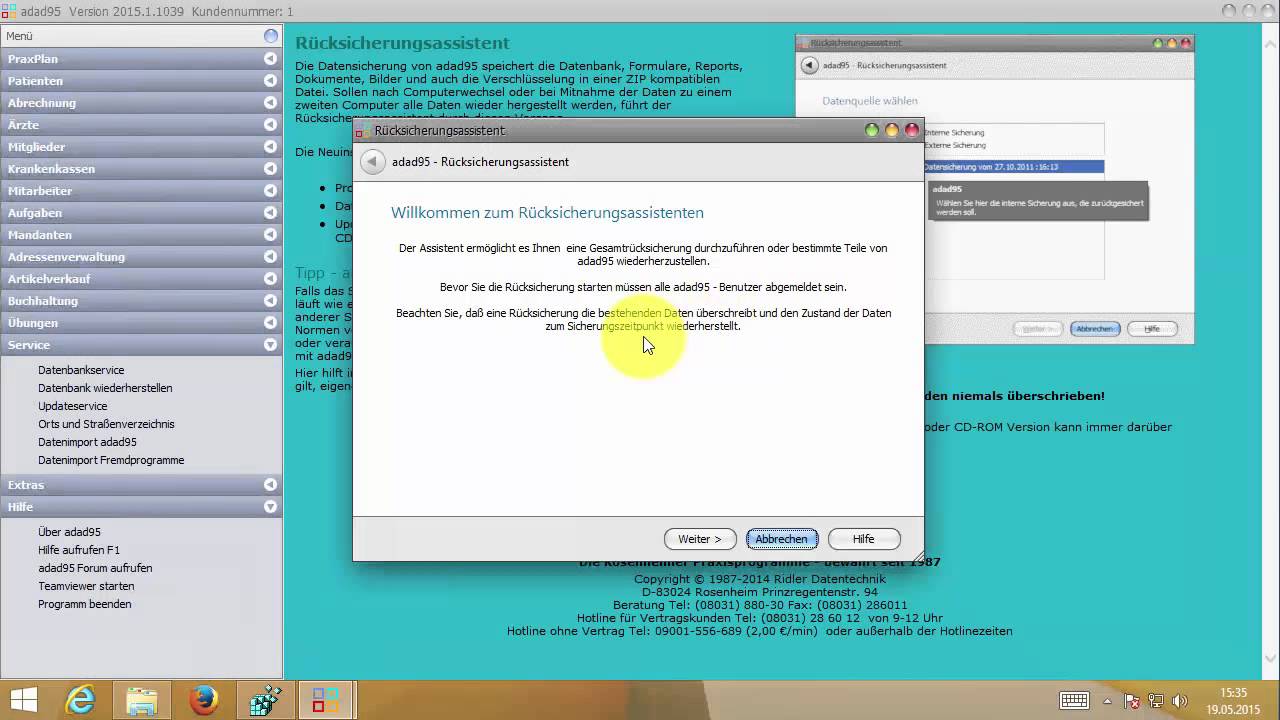The image size is (1280, 720).
Task: Select Datenimport Fremdprogramme
Action: coord(111,460)
